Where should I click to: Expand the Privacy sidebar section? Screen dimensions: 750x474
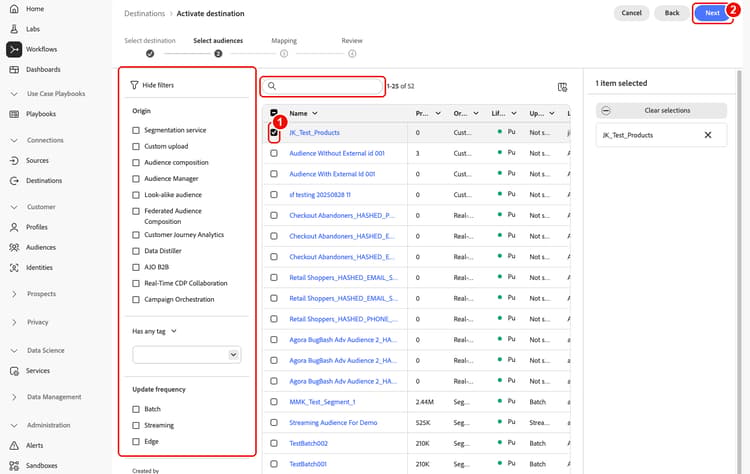14,322
